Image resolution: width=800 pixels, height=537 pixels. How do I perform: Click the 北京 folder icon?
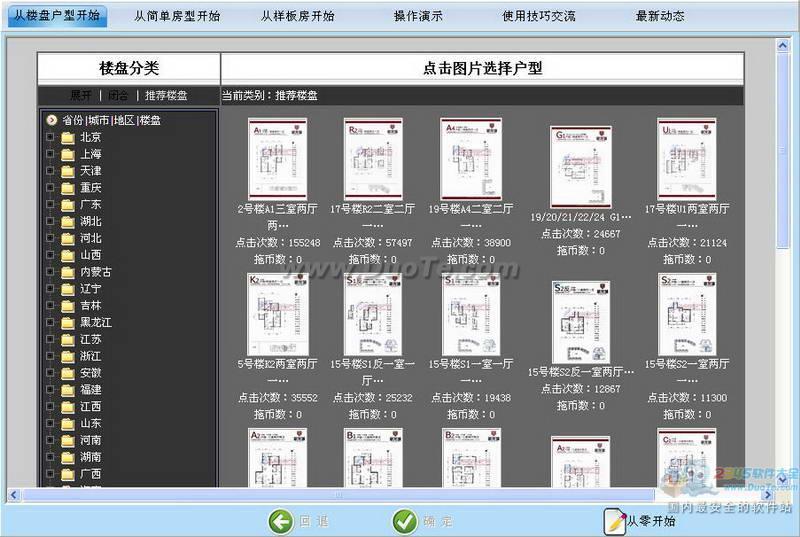tap(68, 137)
